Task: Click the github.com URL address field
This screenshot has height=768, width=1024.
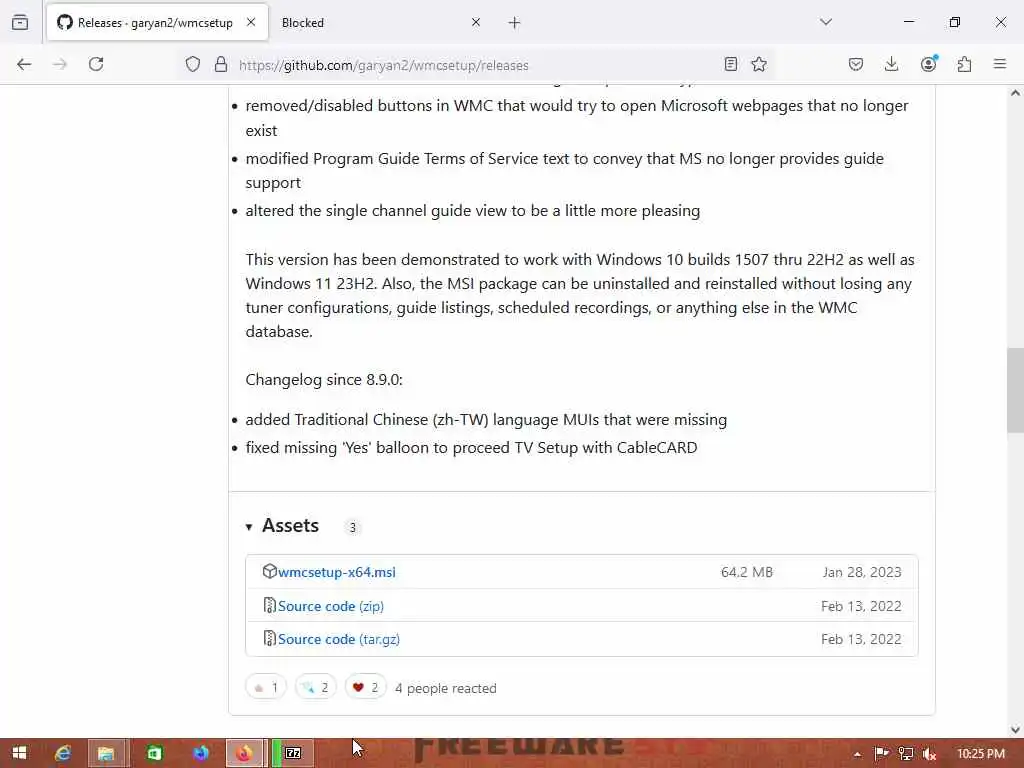Action: [383, 65]
